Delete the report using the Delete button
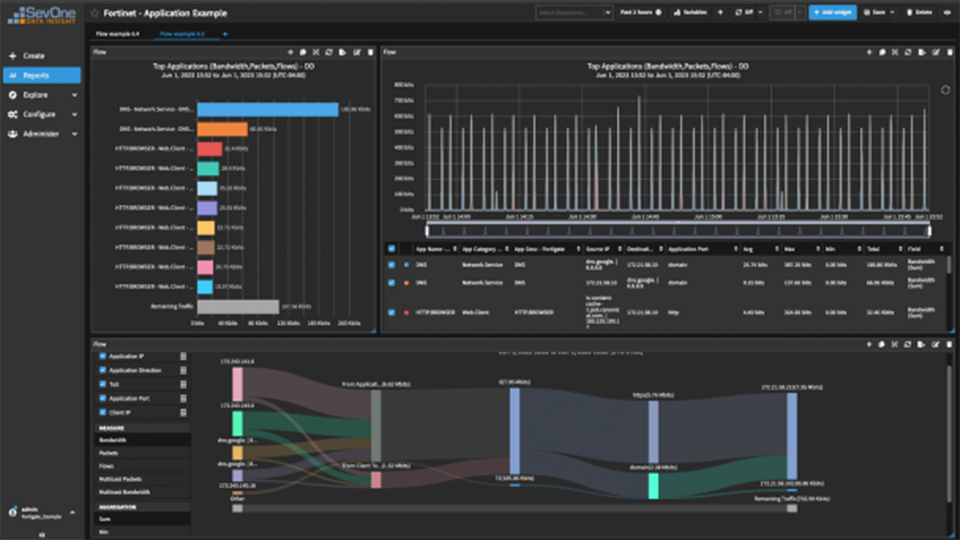960x540 pixels. point(919,12)
